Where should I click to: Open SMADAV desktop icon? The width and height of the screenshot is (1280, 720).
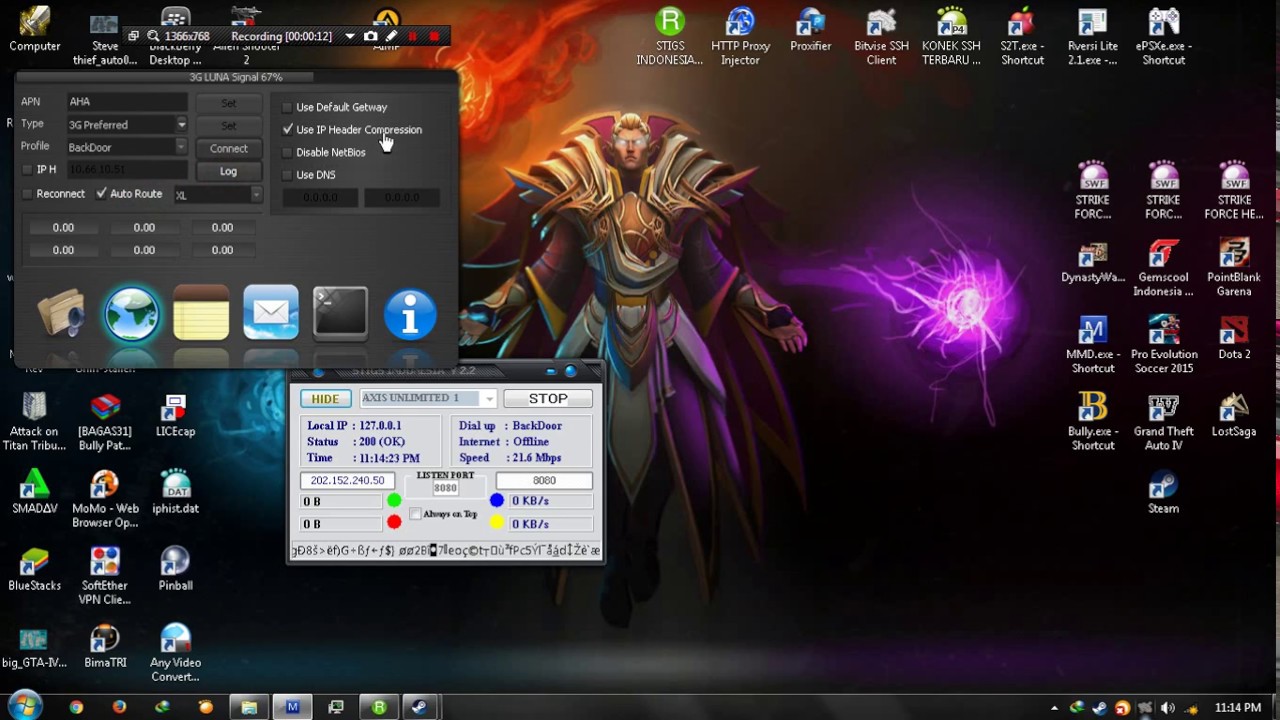click(x=34, y=492)
